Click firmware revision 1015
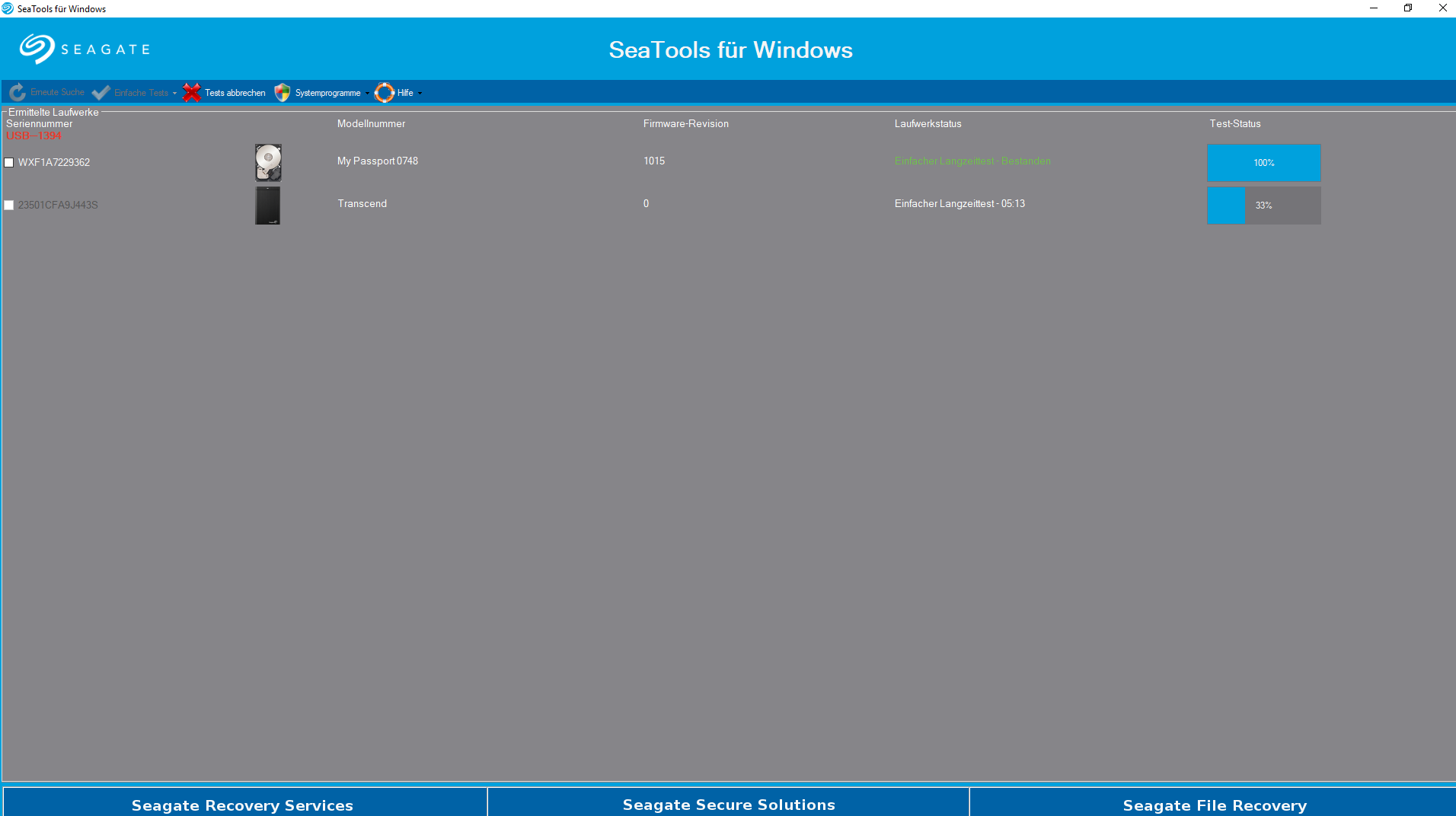1456x816 pixels. (654, 161)
